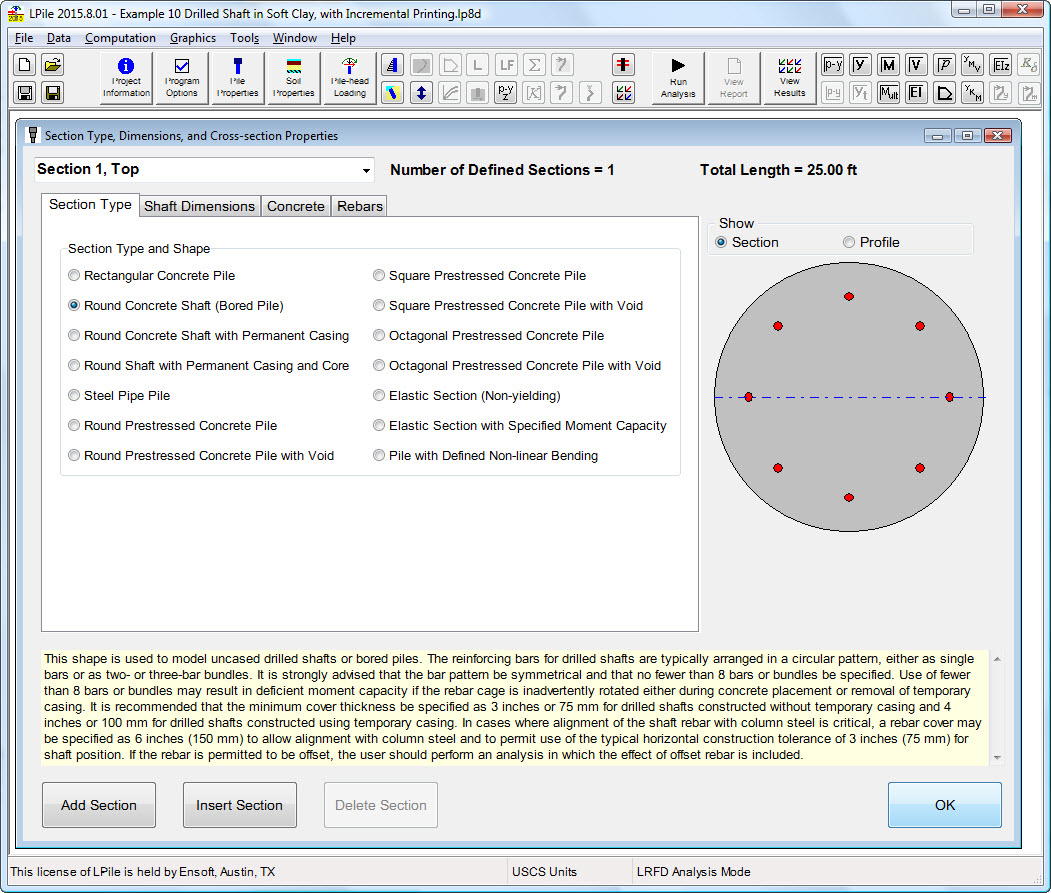Open View Results from the toolbar
Image resolution: width=1051 pixels, height=893 pixels.
pyautogui.click(x=789, y=78)
